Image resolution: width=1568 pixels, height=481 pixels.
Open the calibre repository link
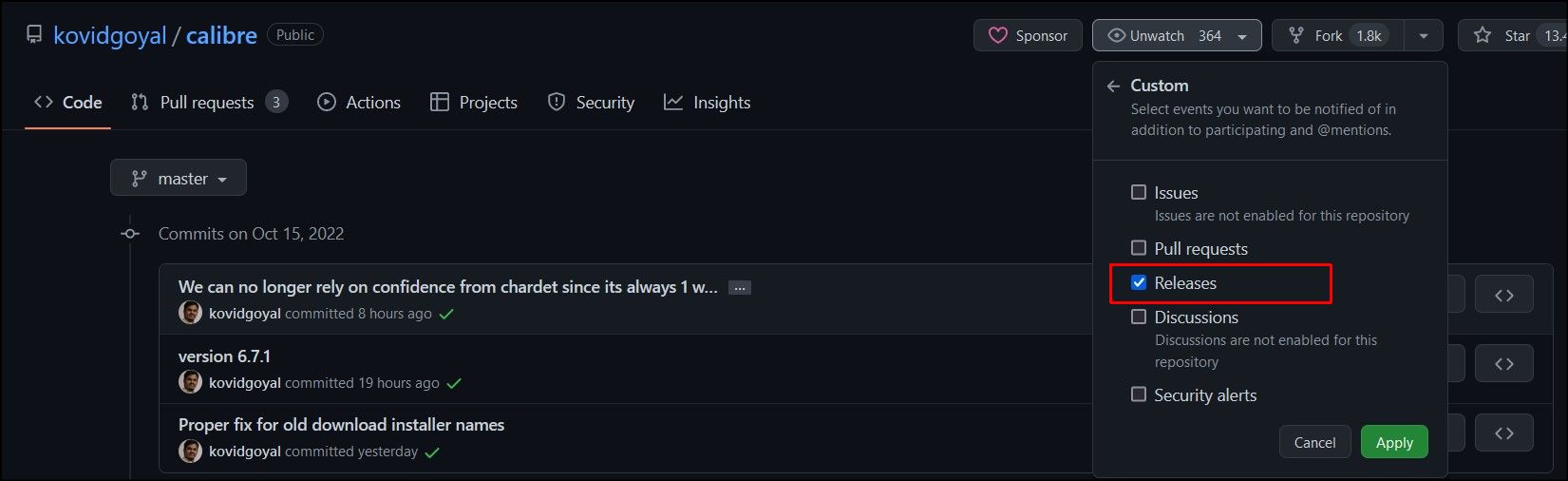pyautogui.click(x=221, y=35)
